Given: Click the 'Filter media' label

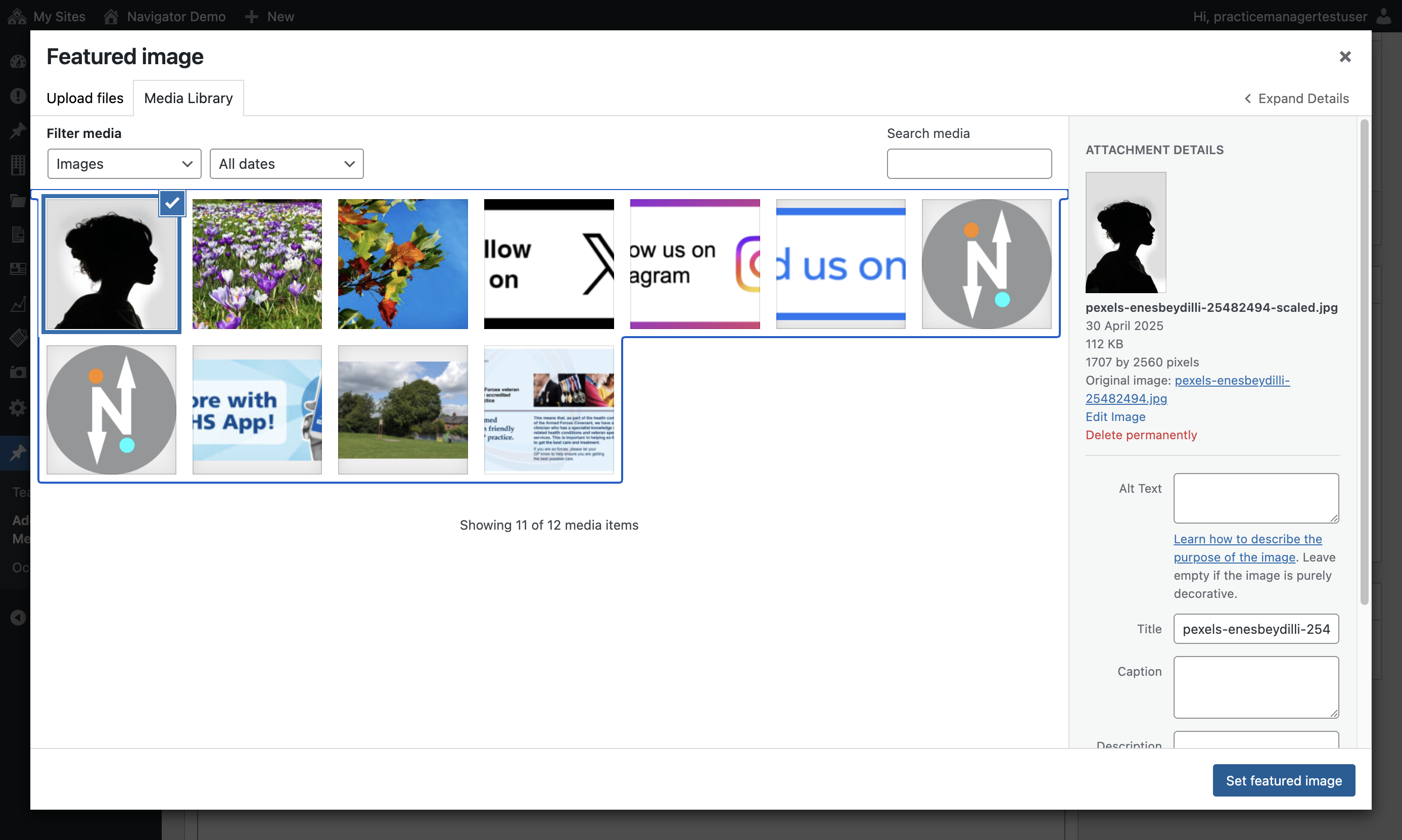Looking at the screenshot, I should 84,133.
